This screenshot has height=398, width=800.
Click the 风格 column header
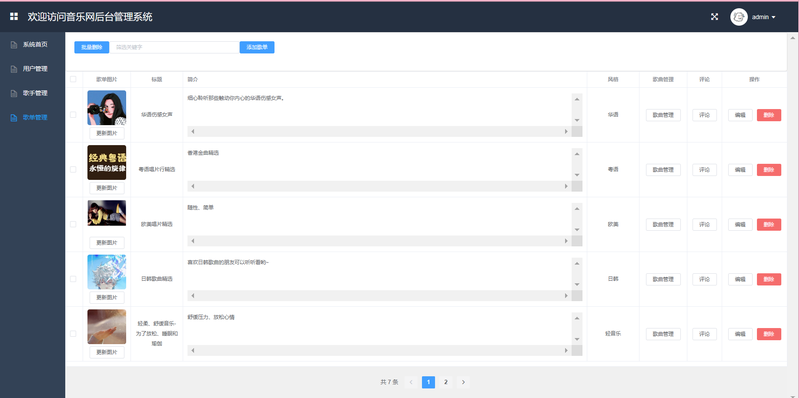[613, 80]
